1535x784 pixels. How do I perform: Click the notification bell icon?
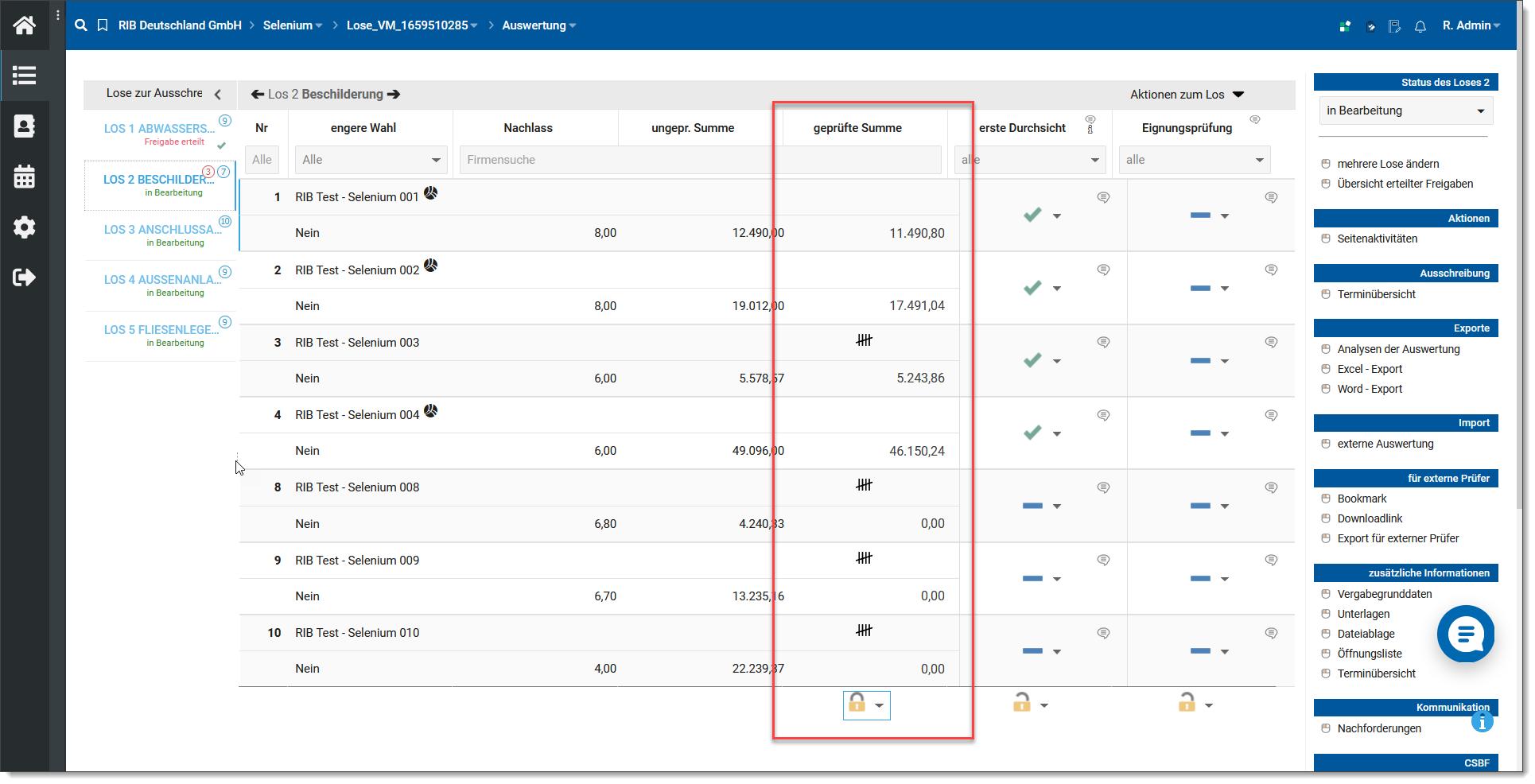(1420, 26)
